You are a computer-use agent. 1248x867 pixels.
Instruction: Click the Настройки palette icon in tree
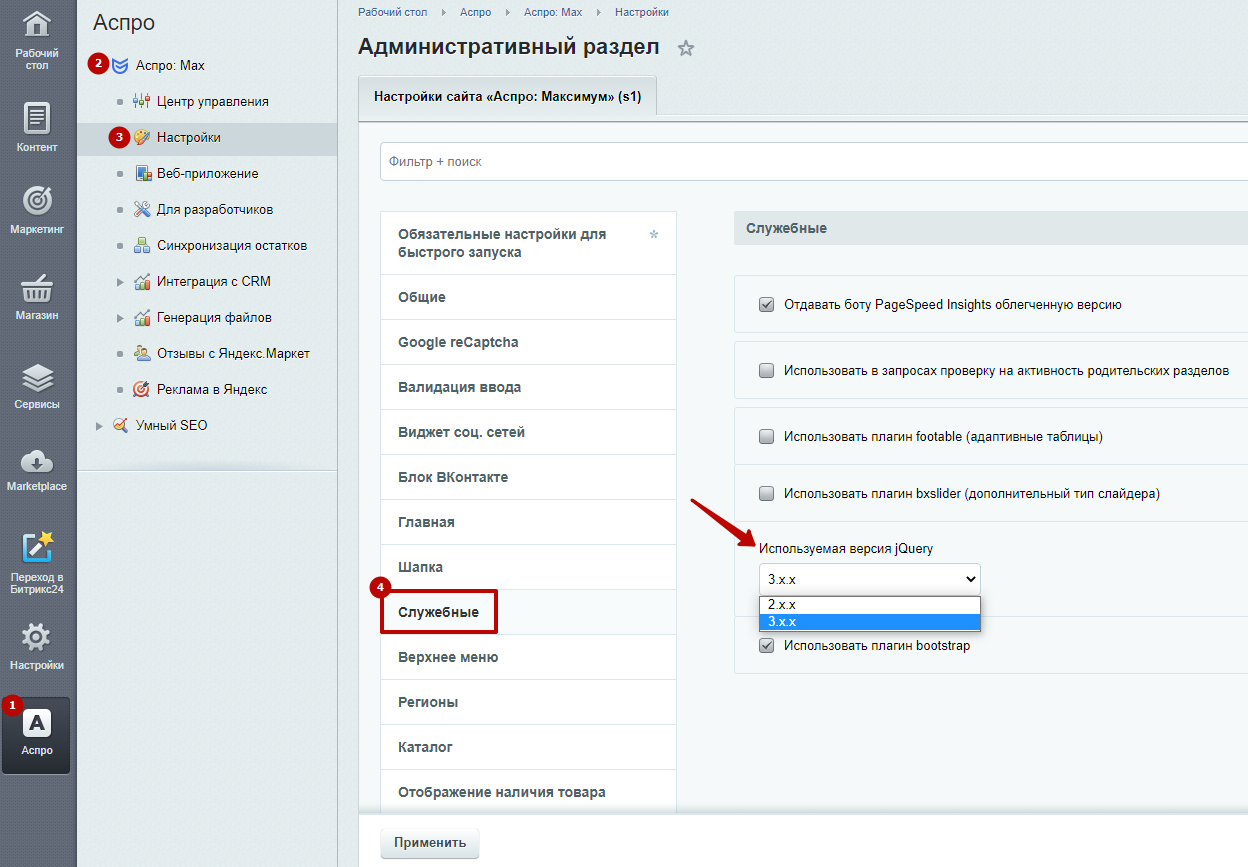(141, 137)
